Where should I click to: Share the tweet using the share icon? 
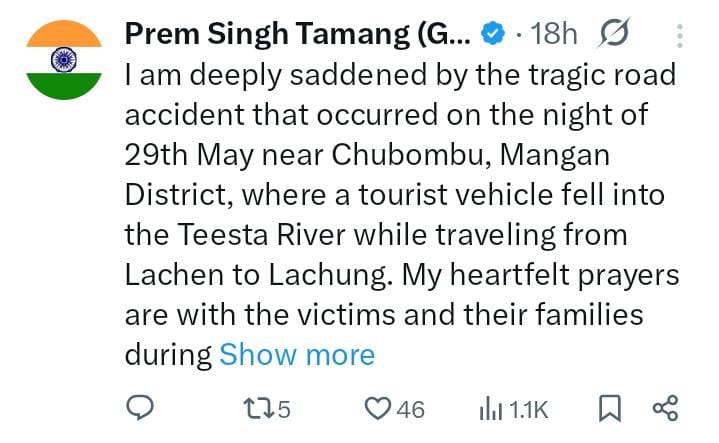(665, 408)
